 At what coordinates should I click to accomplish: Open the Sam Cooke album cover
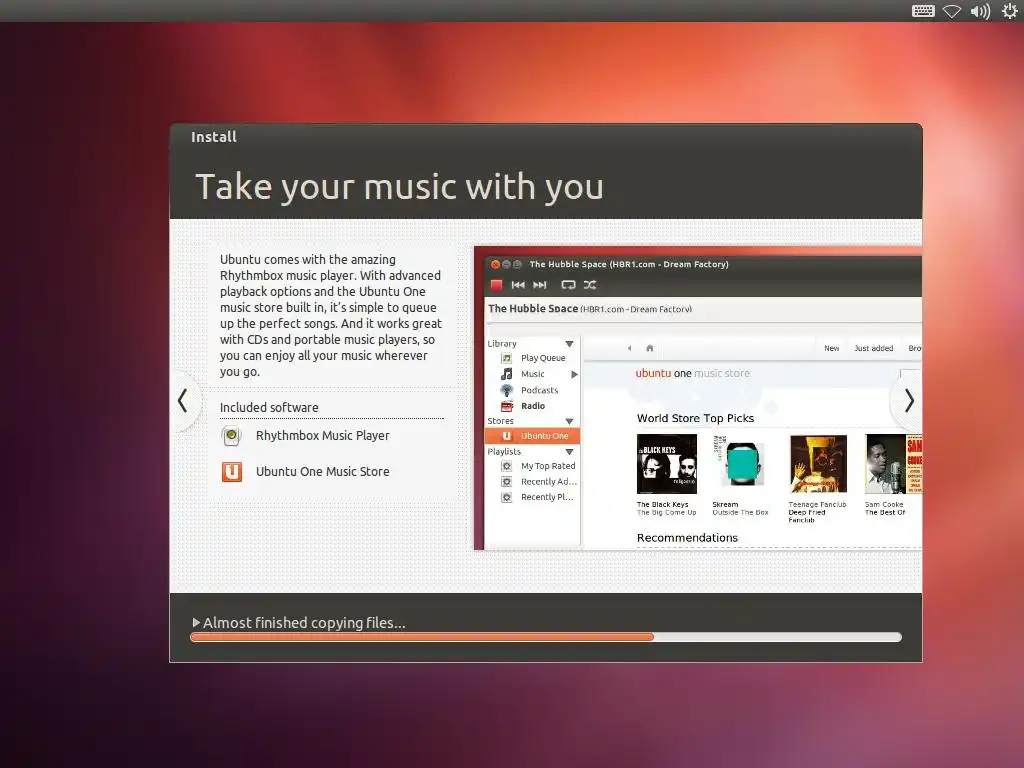click(x=893, y=464)
